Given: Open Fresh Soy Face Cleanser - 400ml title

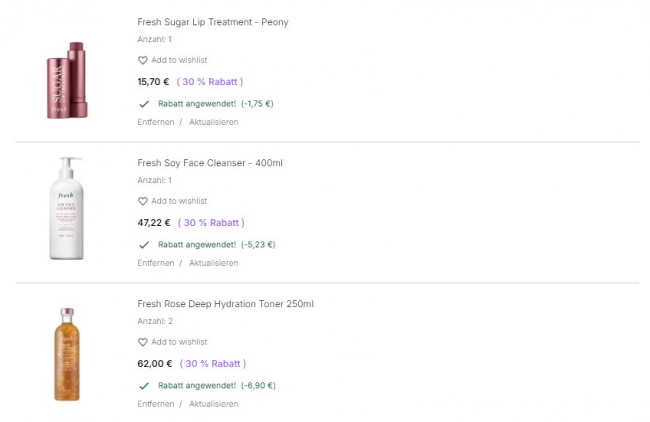Looking at the screenshot, I should tap(209, 163).
